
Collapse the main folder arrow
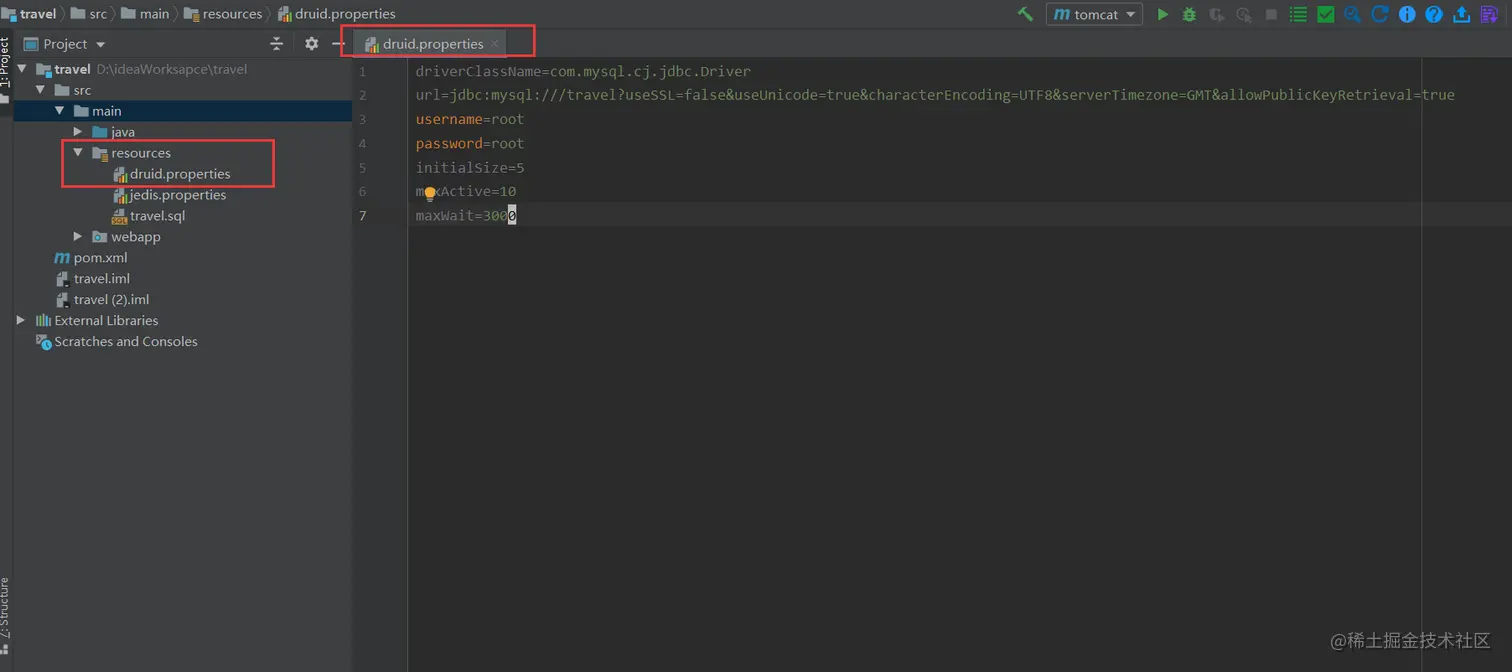click(x=59, y=111)
